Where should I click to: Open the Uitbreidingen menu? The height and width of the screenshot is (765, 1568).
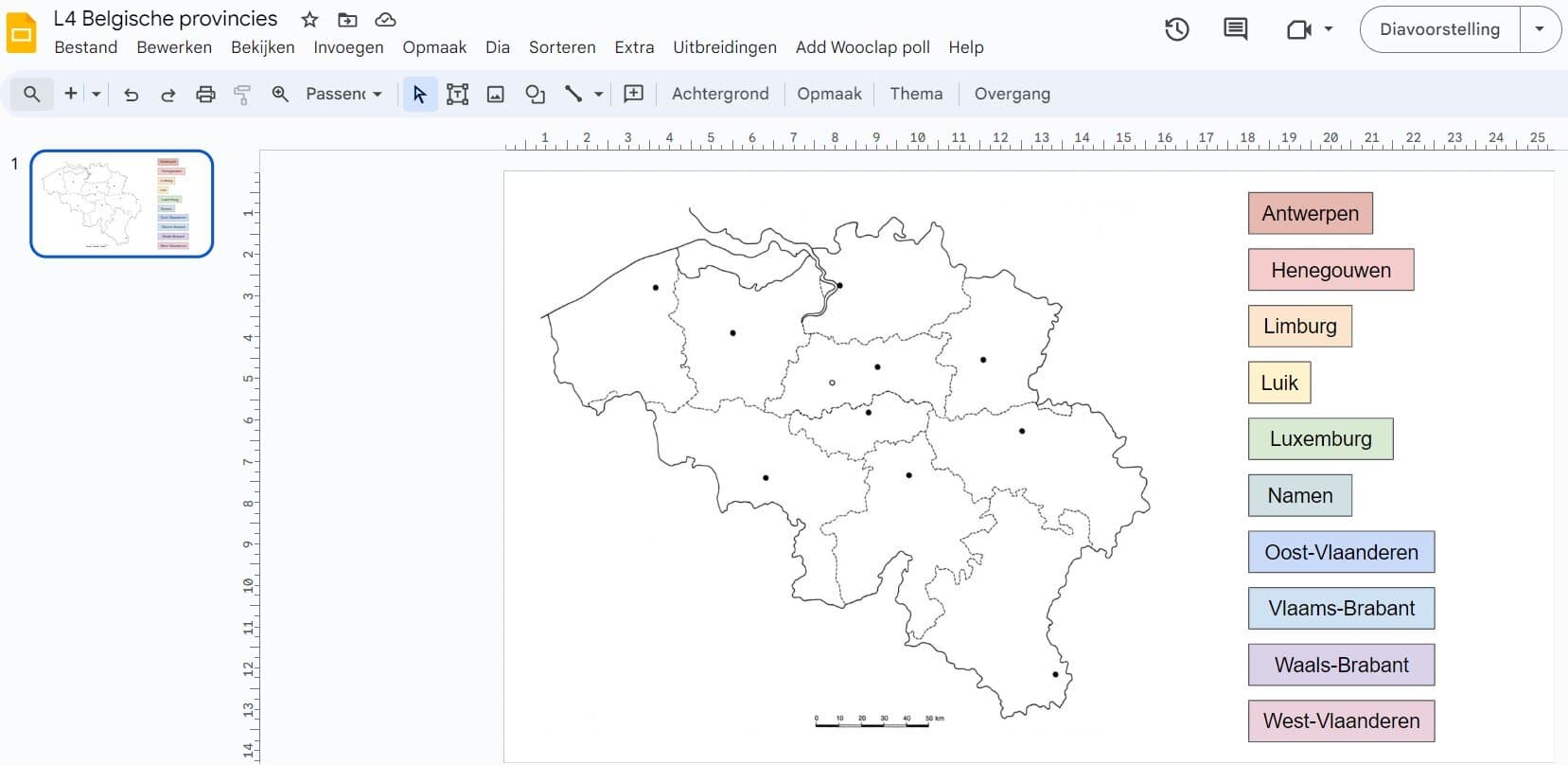(x=724, y=47)
